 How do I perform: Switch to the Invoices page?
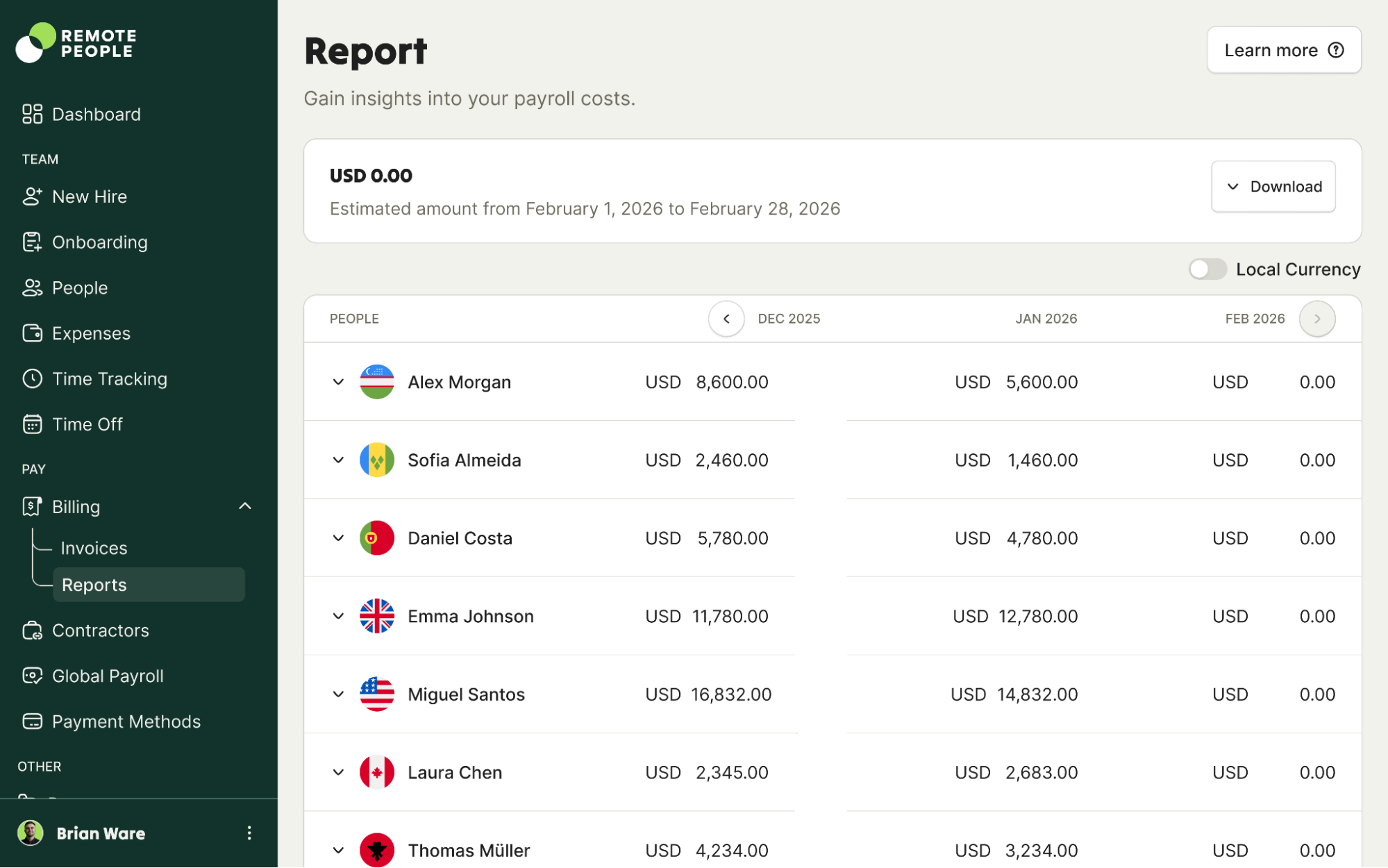coord(94,548)
